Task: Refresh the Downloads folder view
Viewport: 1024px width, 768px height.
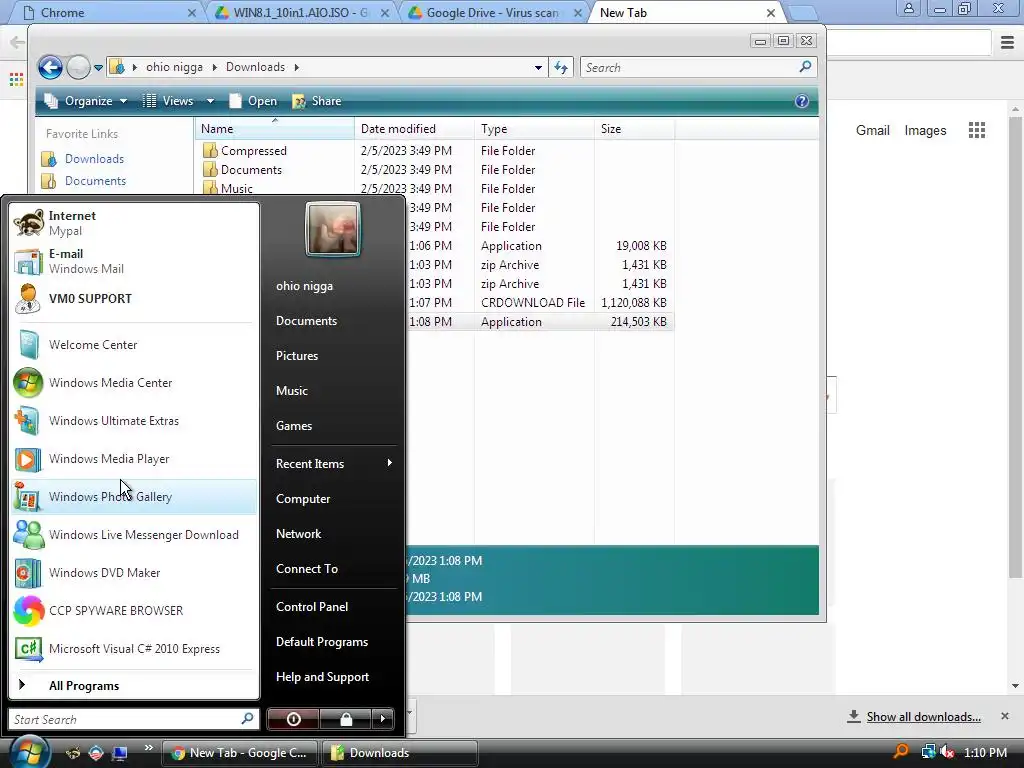Action: [561, 67]
